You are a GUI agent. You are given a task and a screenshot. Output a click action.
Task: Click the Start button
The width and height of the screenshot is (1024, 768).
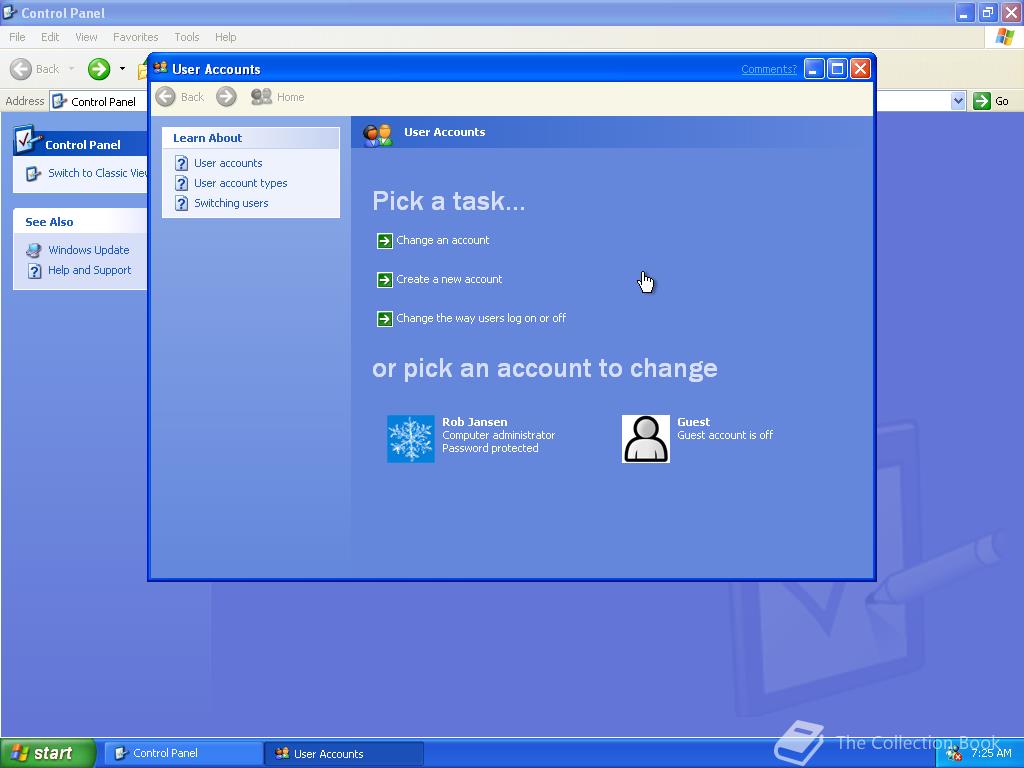[48, 753]
